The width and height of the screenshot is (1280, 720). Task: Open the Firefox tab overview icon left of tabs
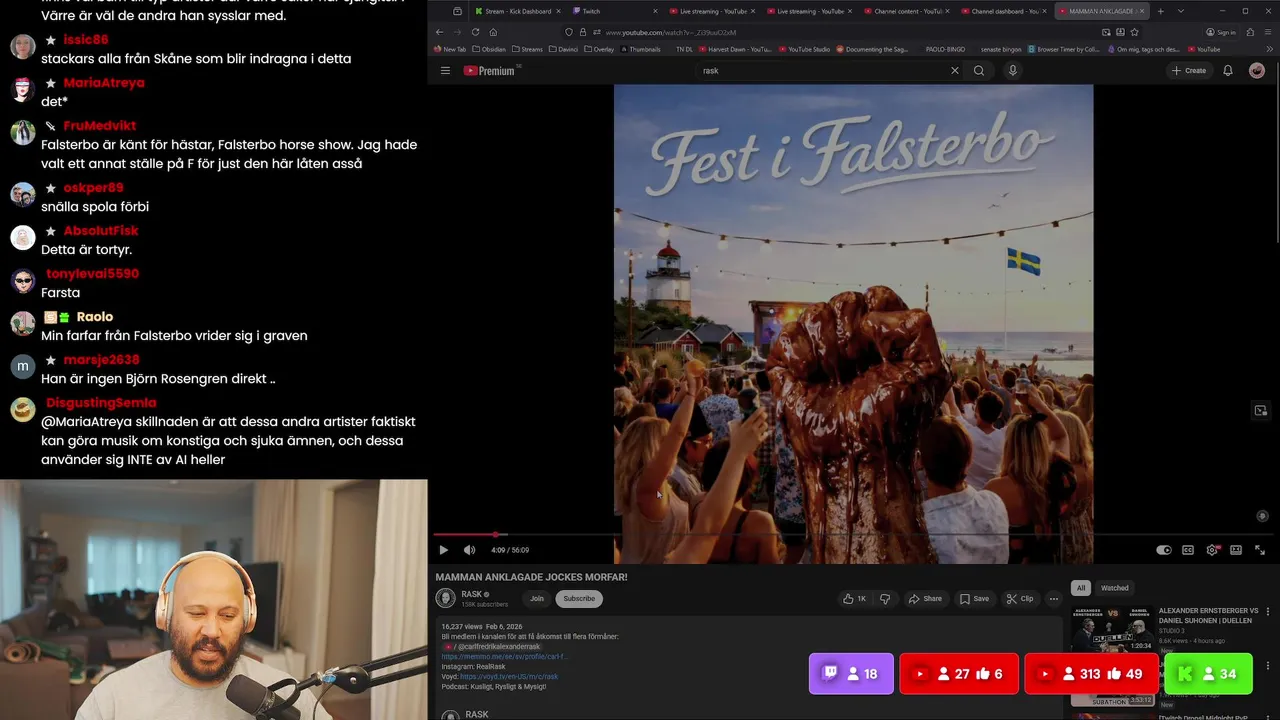[457, 11]
